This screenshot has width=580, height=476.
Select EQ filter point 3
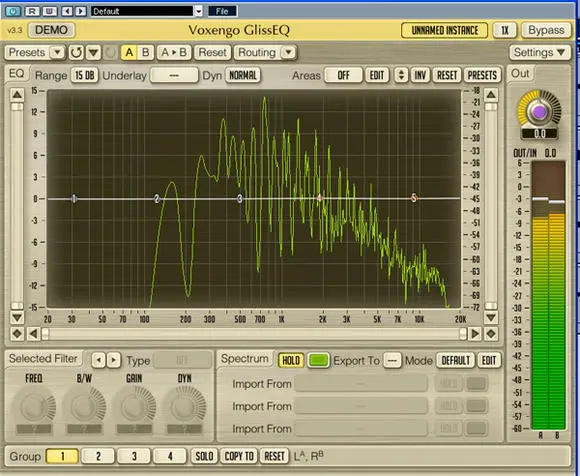pyautogui.click(x=240, y=199)
